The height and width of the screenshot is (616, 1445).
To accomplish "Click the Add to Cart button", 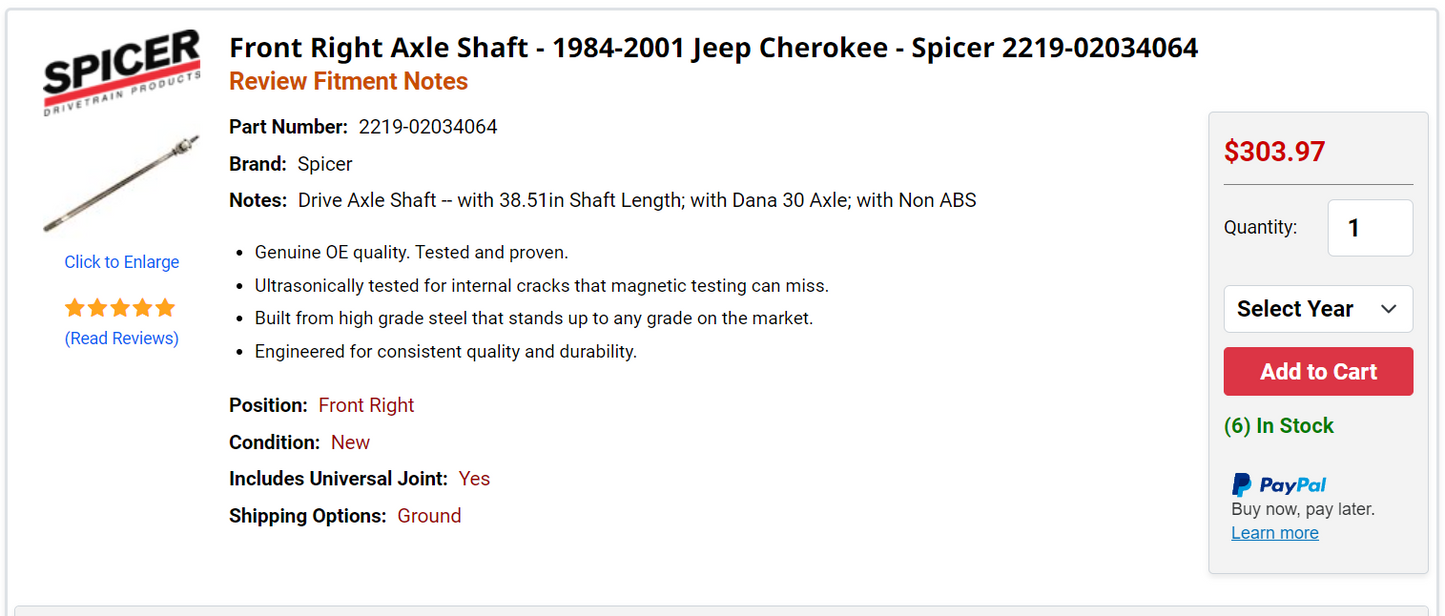I will 1318,371.
